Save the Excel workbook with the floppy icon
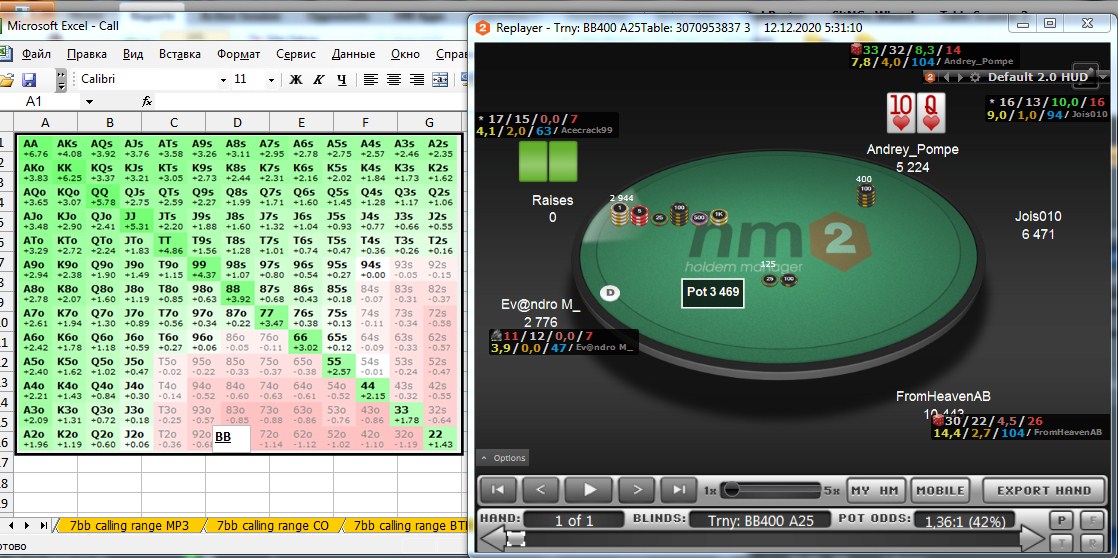Viewport: 1118px width, 558px height. (29, 79)
